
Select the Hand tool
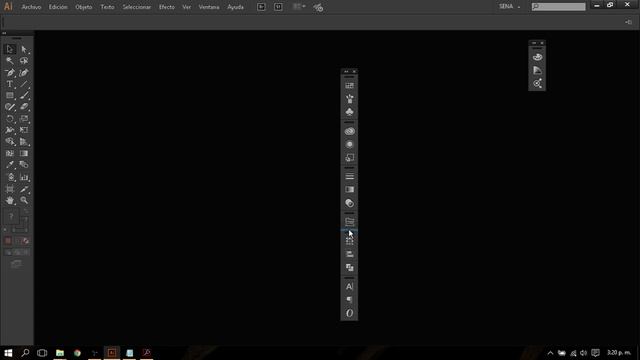point(10,200)
